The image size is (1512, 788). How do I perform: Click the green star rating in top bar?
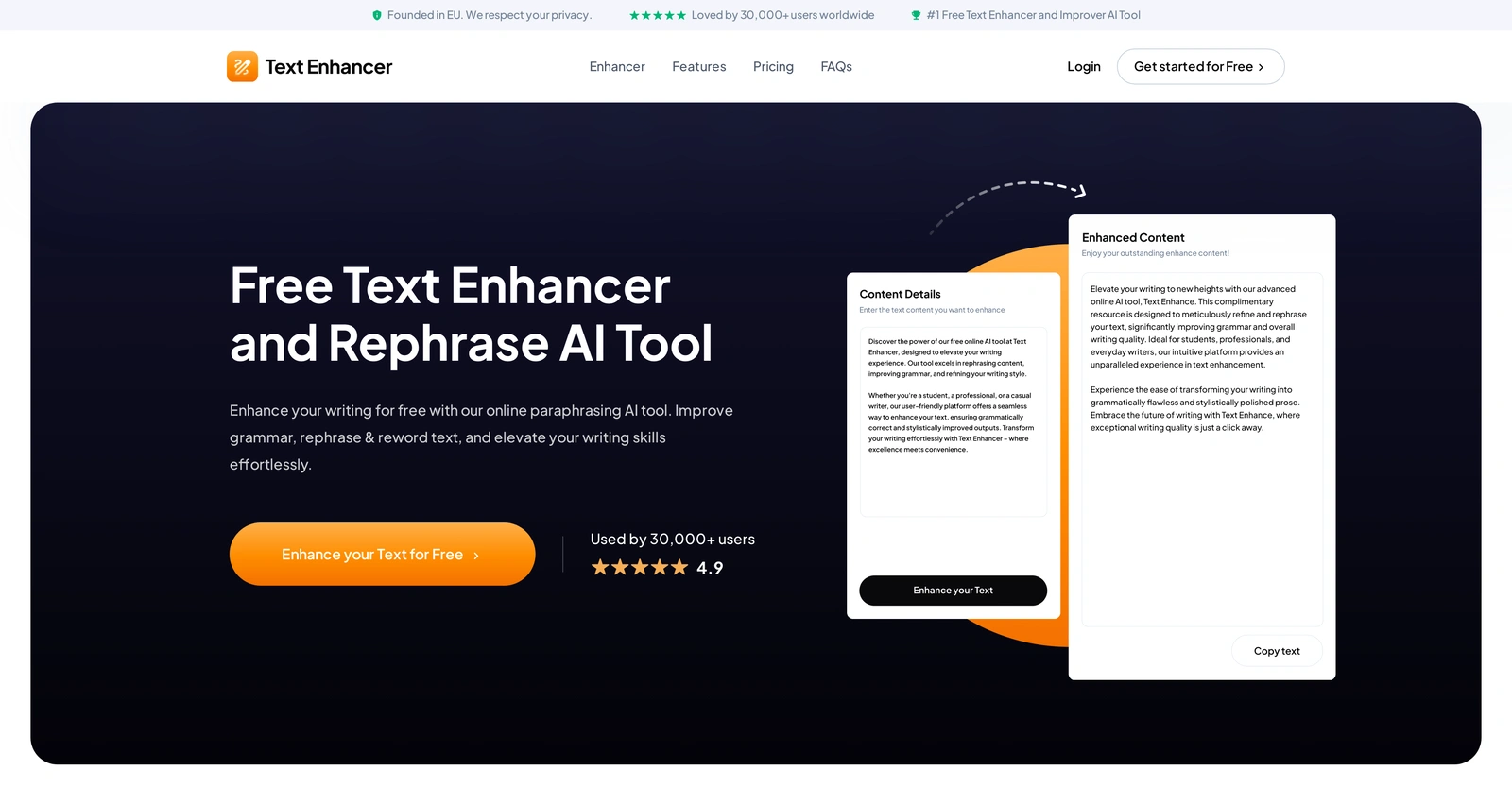[x=658, y=15]
